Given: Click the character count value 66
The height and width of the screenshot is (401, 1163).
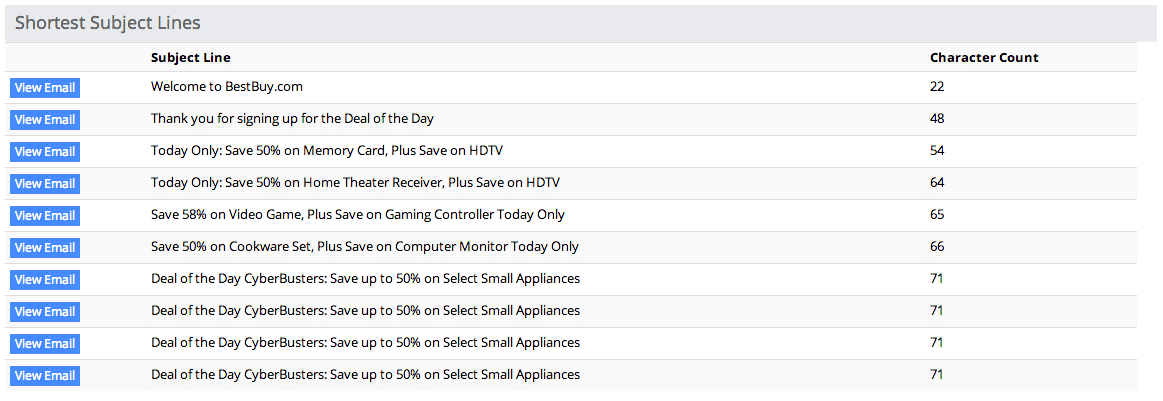Looking at the screenshot, I should click(937, 247).
